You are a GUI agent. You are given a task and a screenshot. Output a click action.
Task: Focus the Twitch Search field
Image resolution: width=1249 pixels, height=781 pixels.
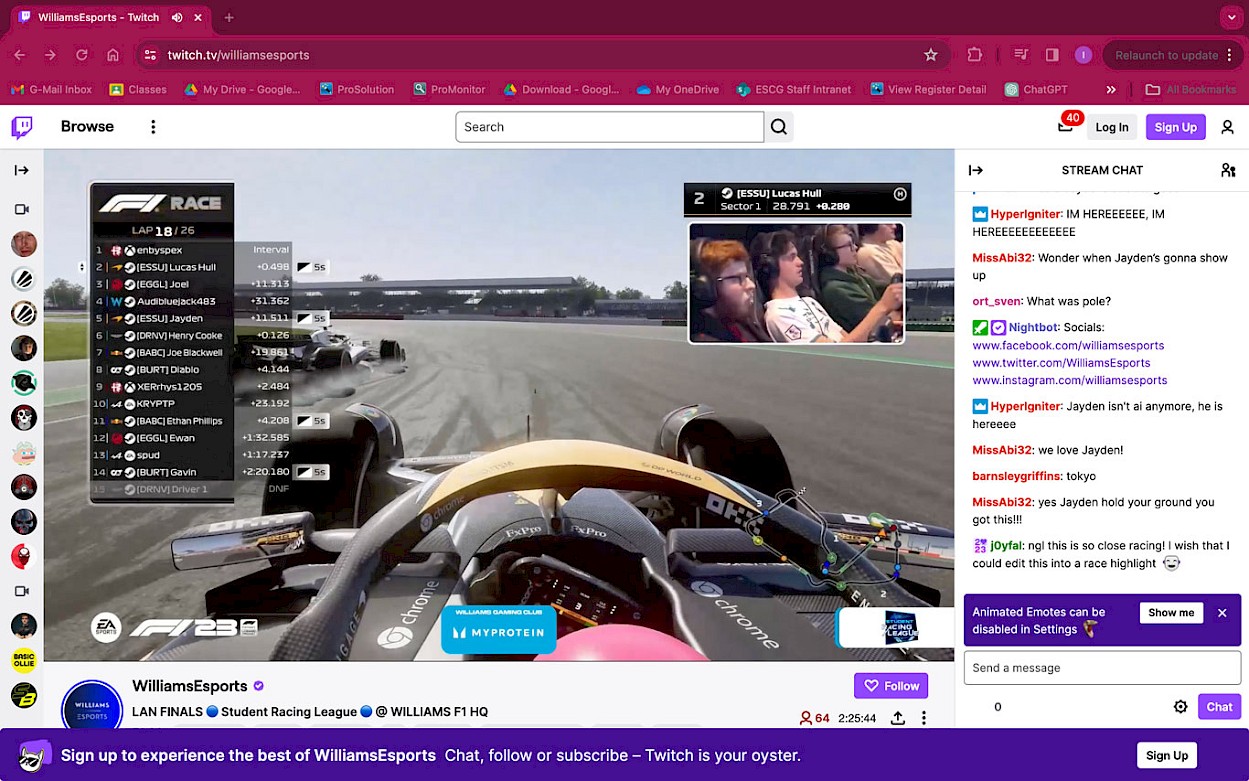(x=609, y=127)
